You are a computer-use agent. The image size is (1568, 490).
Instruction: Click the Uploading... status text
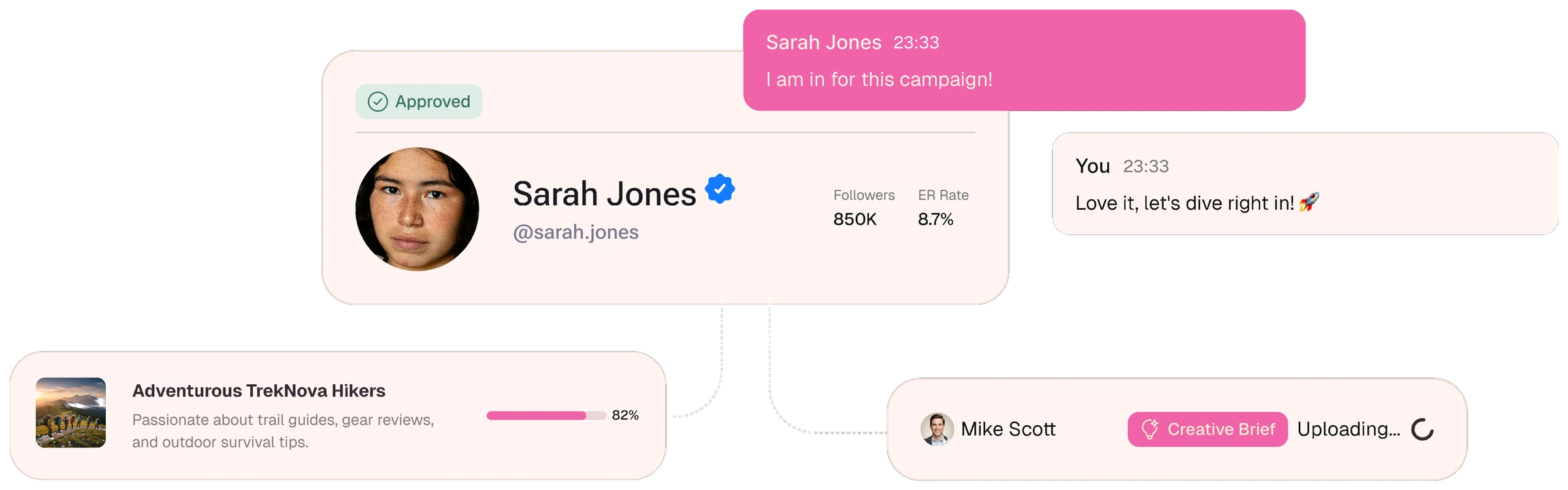(1348, 429)
